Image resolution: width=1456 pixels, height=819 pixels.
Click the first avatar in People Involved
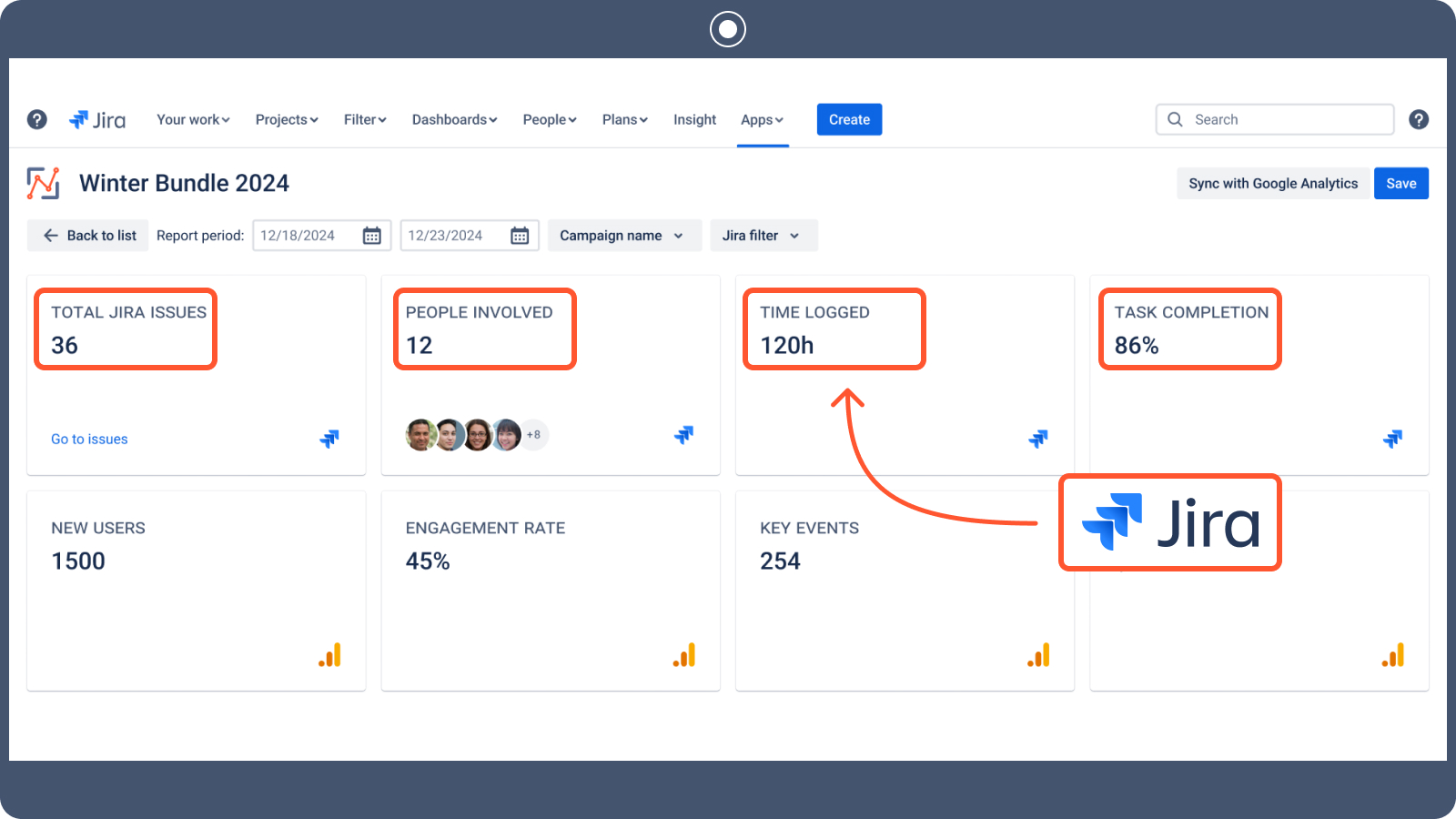[x=420, y=435]
